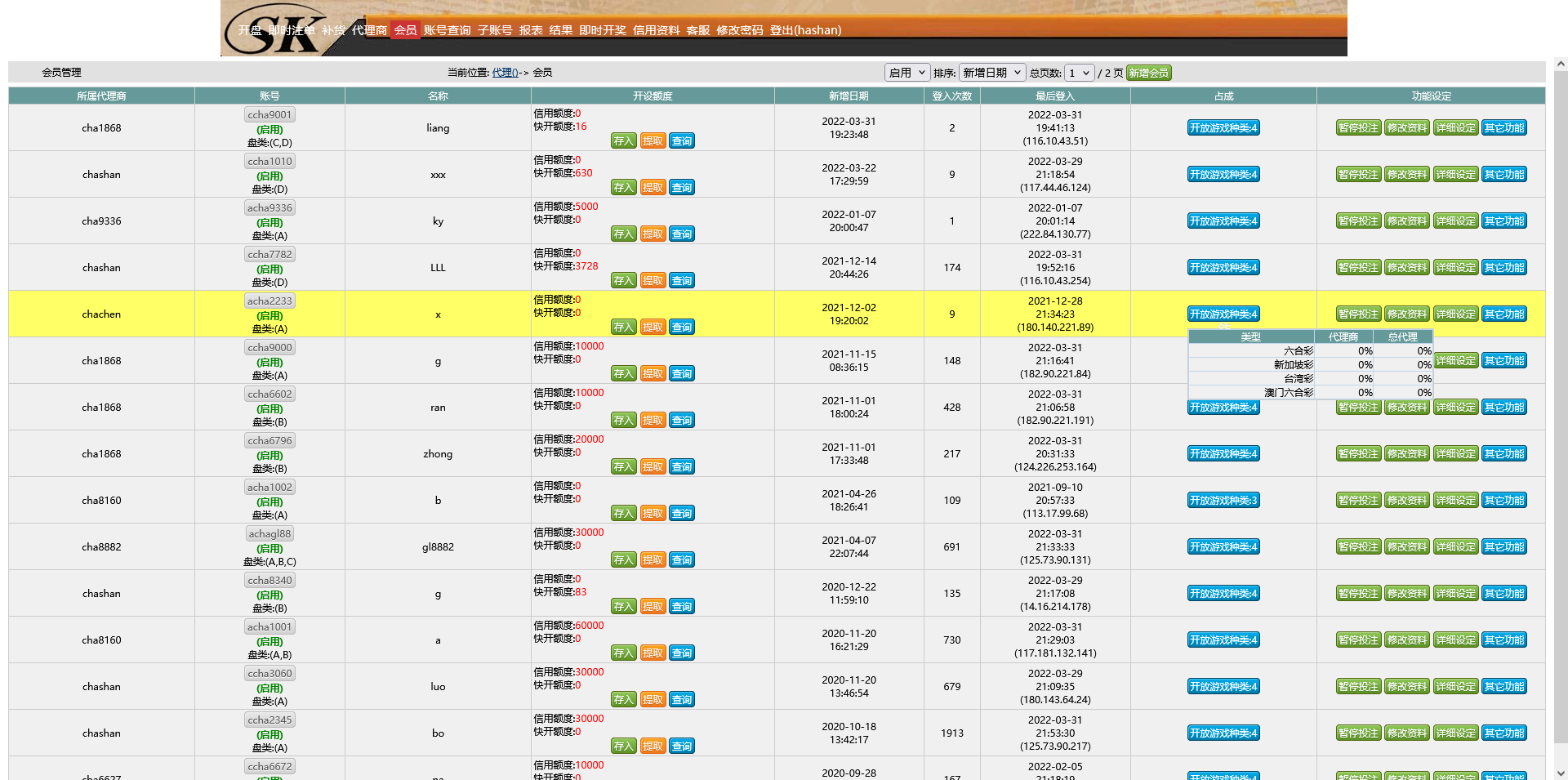Viewport: 1568px width, 780px height.
Task: Click the name cell gl8882
Action: 438,547
